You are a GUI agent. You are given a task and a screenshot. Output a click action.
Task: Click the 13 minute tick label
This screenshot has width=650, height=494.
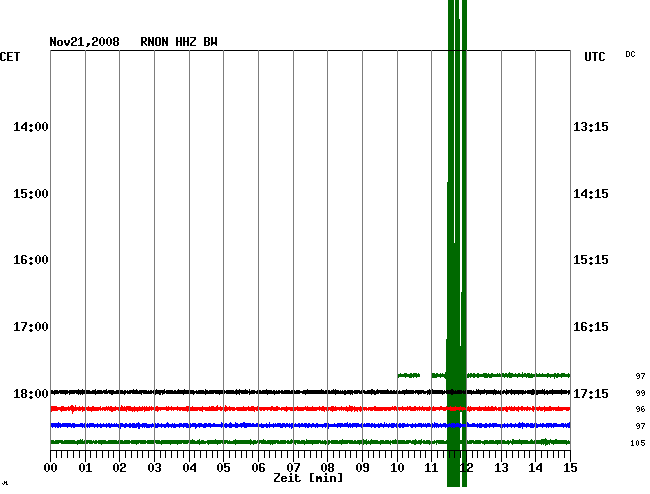pos(501,468)
